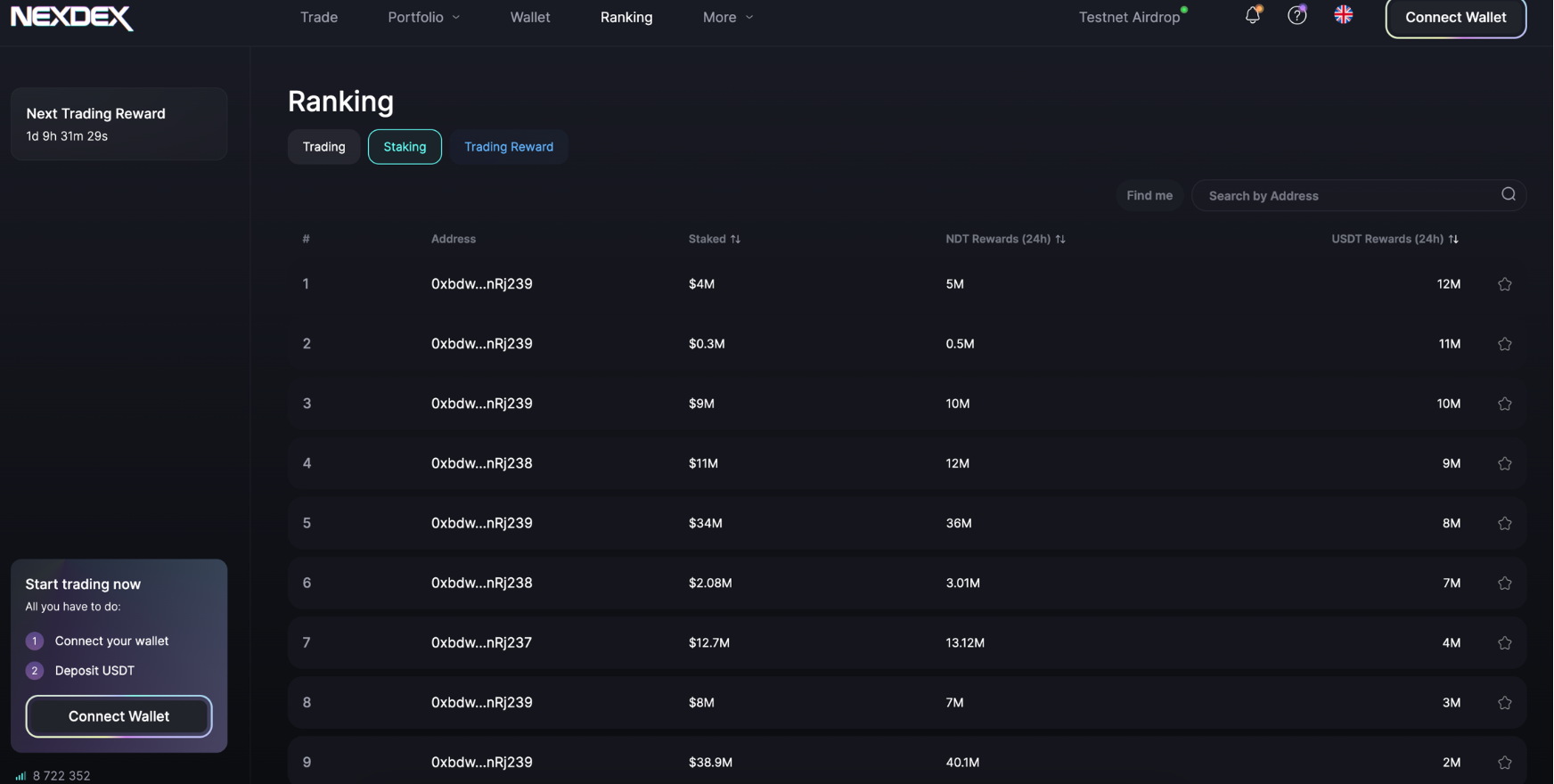Sort by USDT Rewards (24h) arrows
1554x784 pixels.
(1453, 239)
